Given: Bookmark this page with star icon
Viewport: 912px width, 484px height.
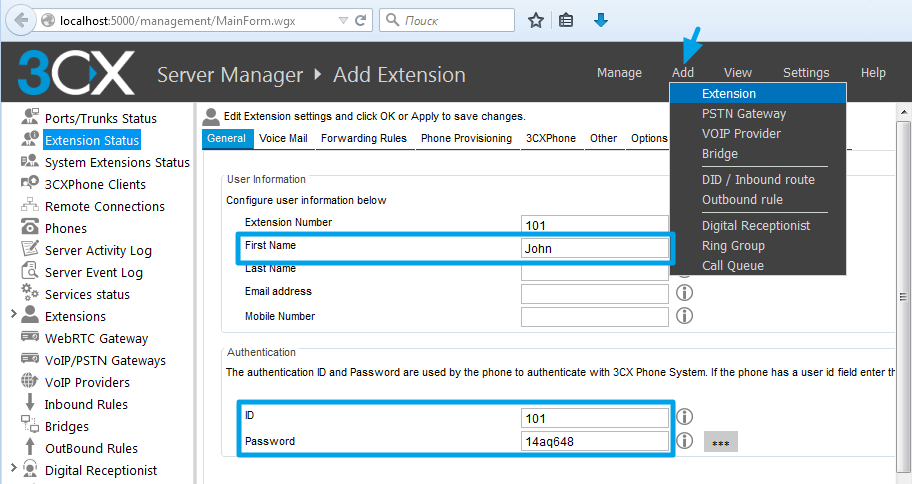Looking at the screenshot, I should point(536,20).
